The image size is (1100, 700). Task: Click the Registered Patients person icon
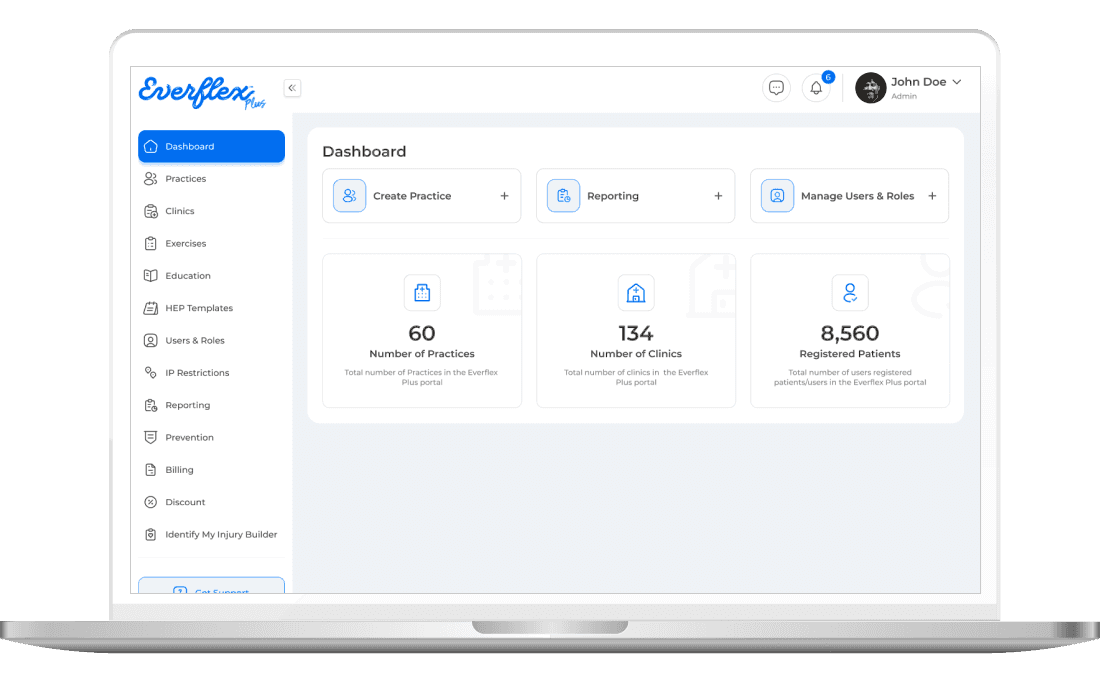click(850, 292)
